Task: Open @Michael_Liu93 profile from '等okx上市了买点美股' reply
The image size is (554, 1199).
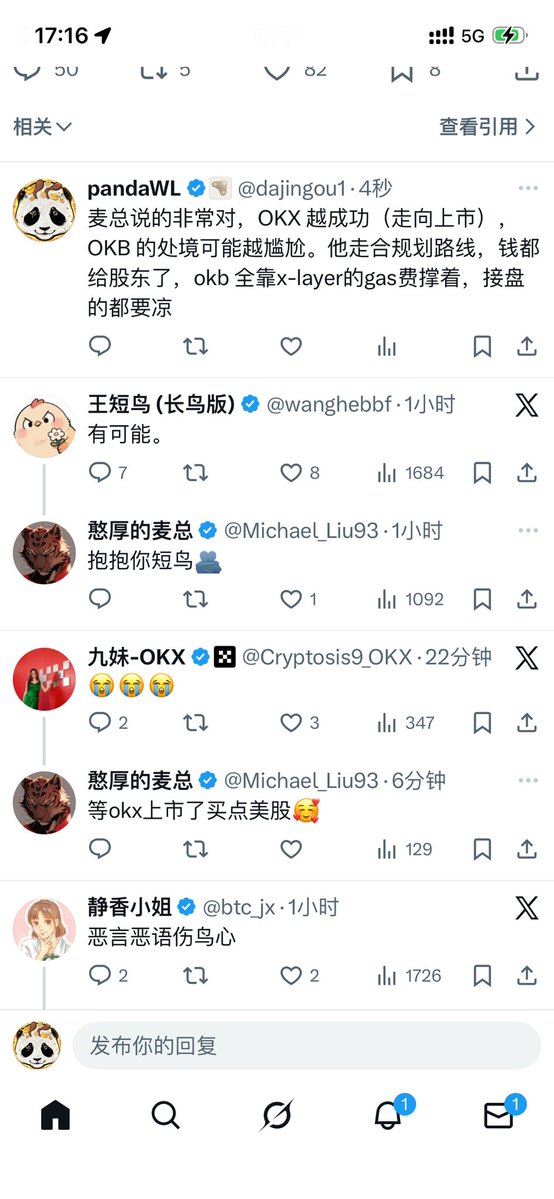Action: click(301, 781)
